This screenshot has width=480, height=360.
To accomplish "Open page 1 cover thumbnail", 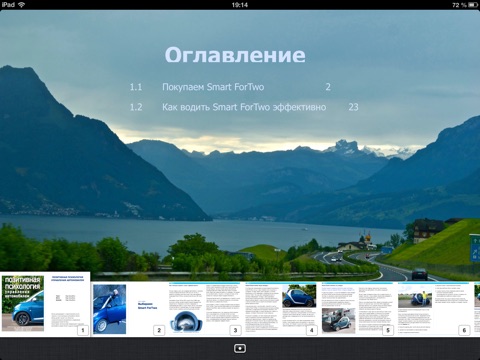I will pyautogui.click(x=45, y=304).
